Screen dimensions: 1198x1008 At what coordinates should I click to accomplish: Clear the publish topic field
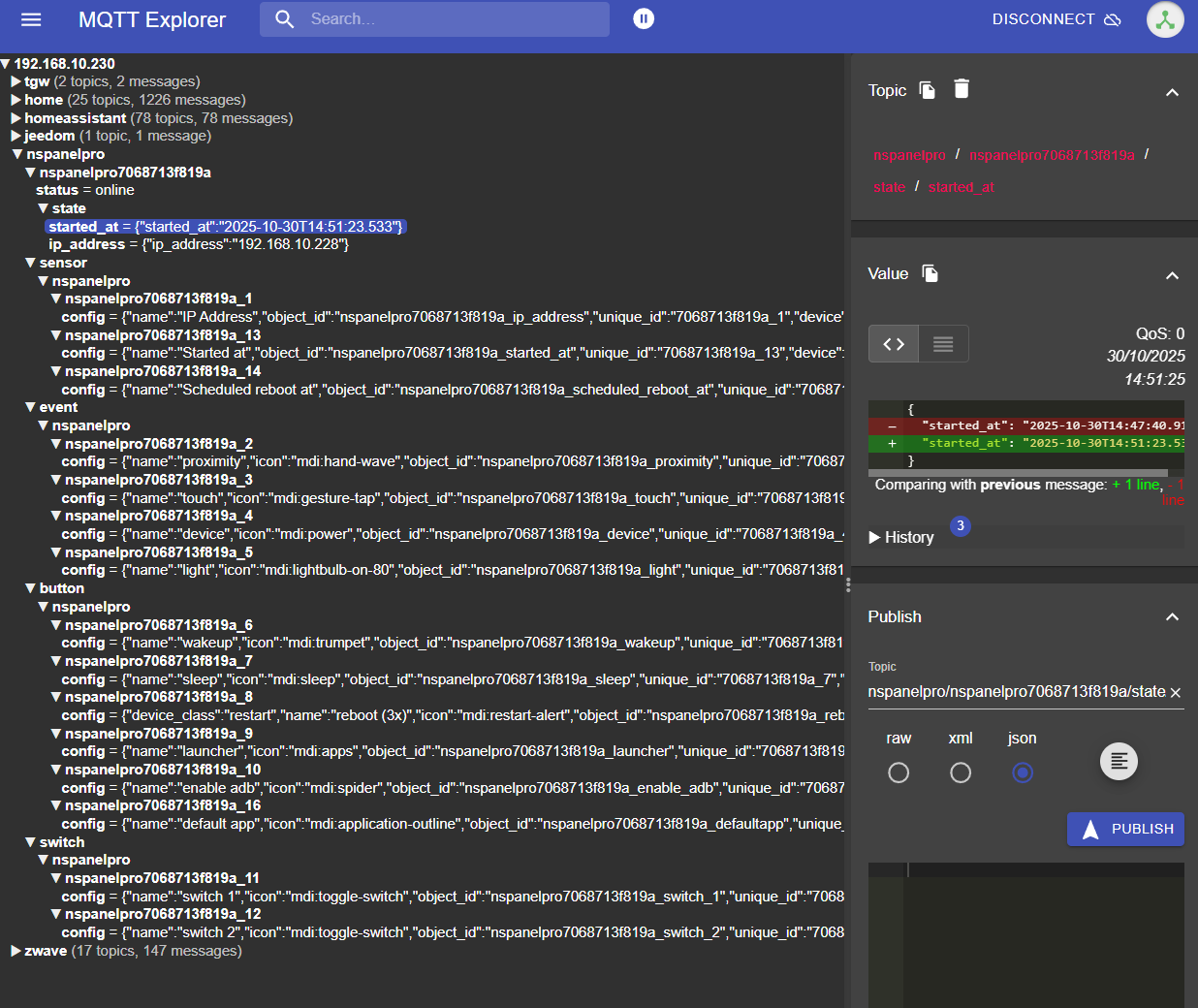[1176, 692]
